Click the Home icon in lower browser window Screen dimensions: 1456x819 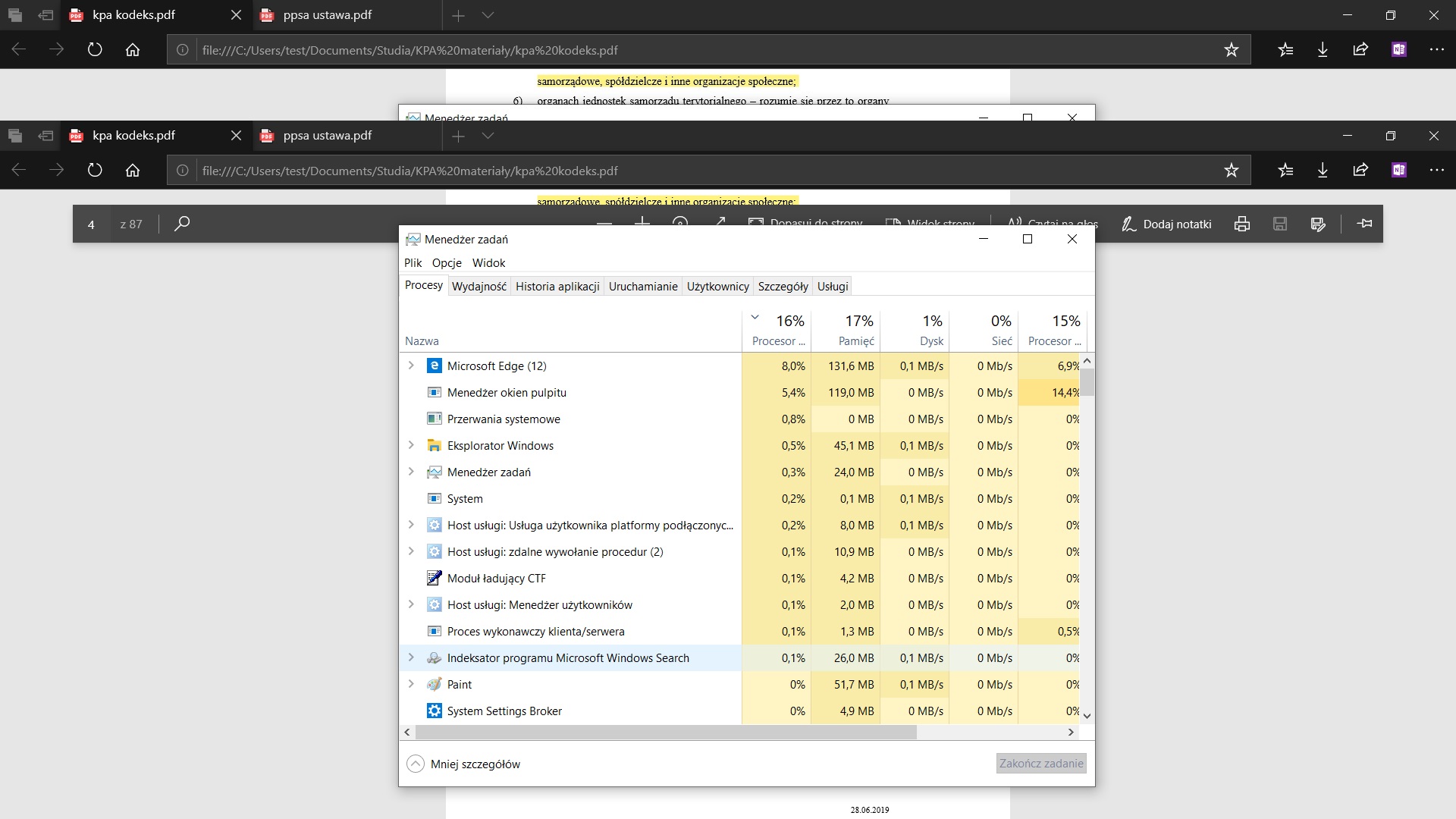click(133, 171)
